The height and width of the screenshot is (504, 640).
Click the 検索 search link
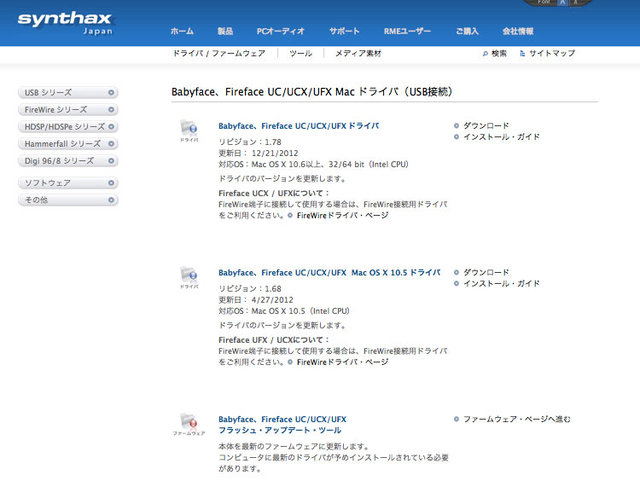499,53
